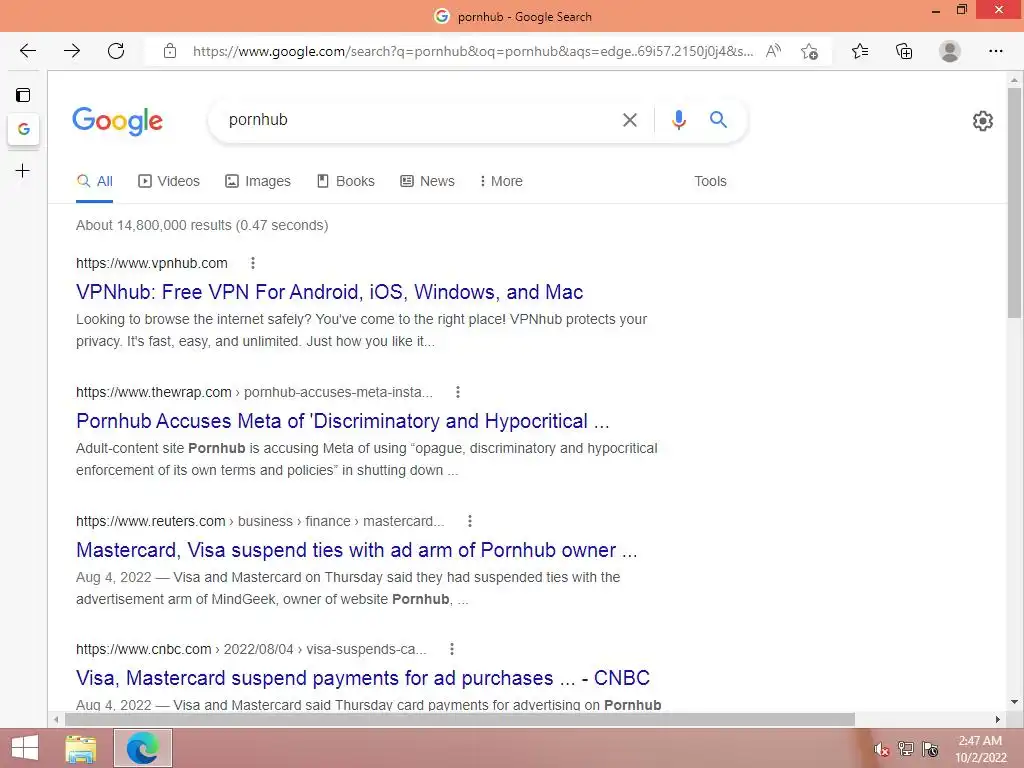
Task: Click the https://www.vpnhub.com URL text
Action: pyautogui.click(x=152, y=263)
